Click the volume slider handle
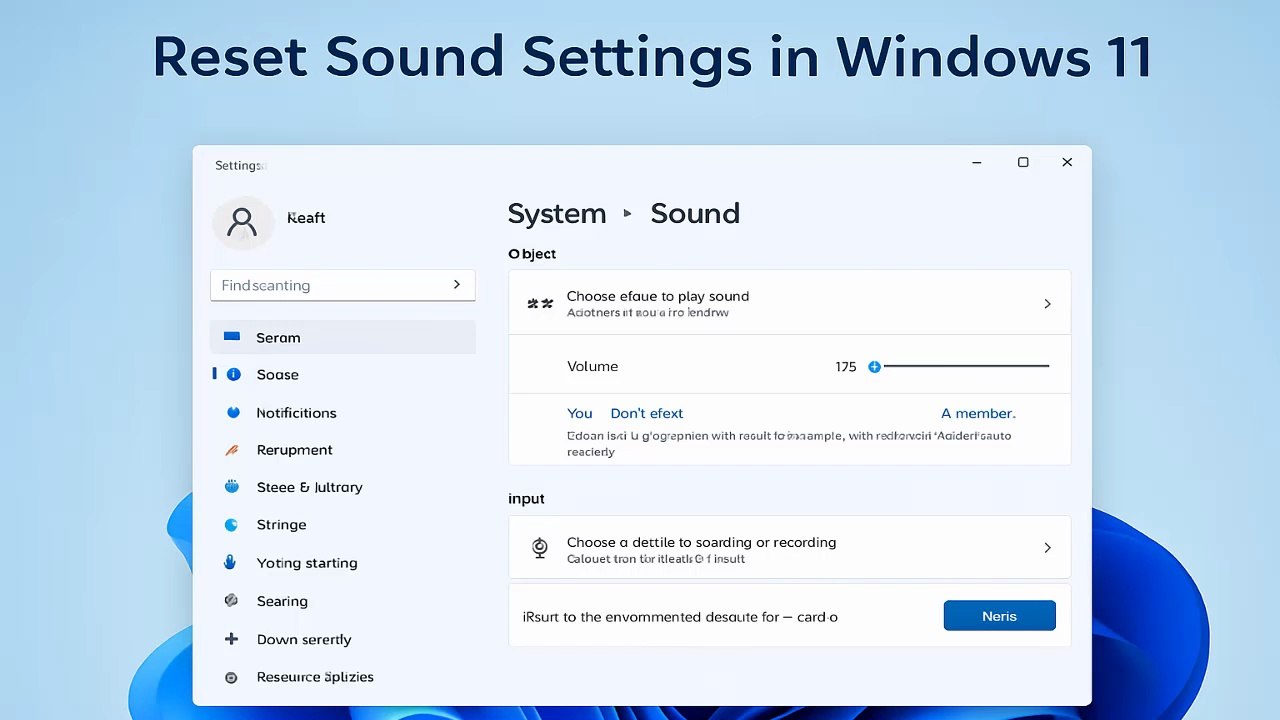The height and width of the screenshot is (720, 1280). click(875, 367)
